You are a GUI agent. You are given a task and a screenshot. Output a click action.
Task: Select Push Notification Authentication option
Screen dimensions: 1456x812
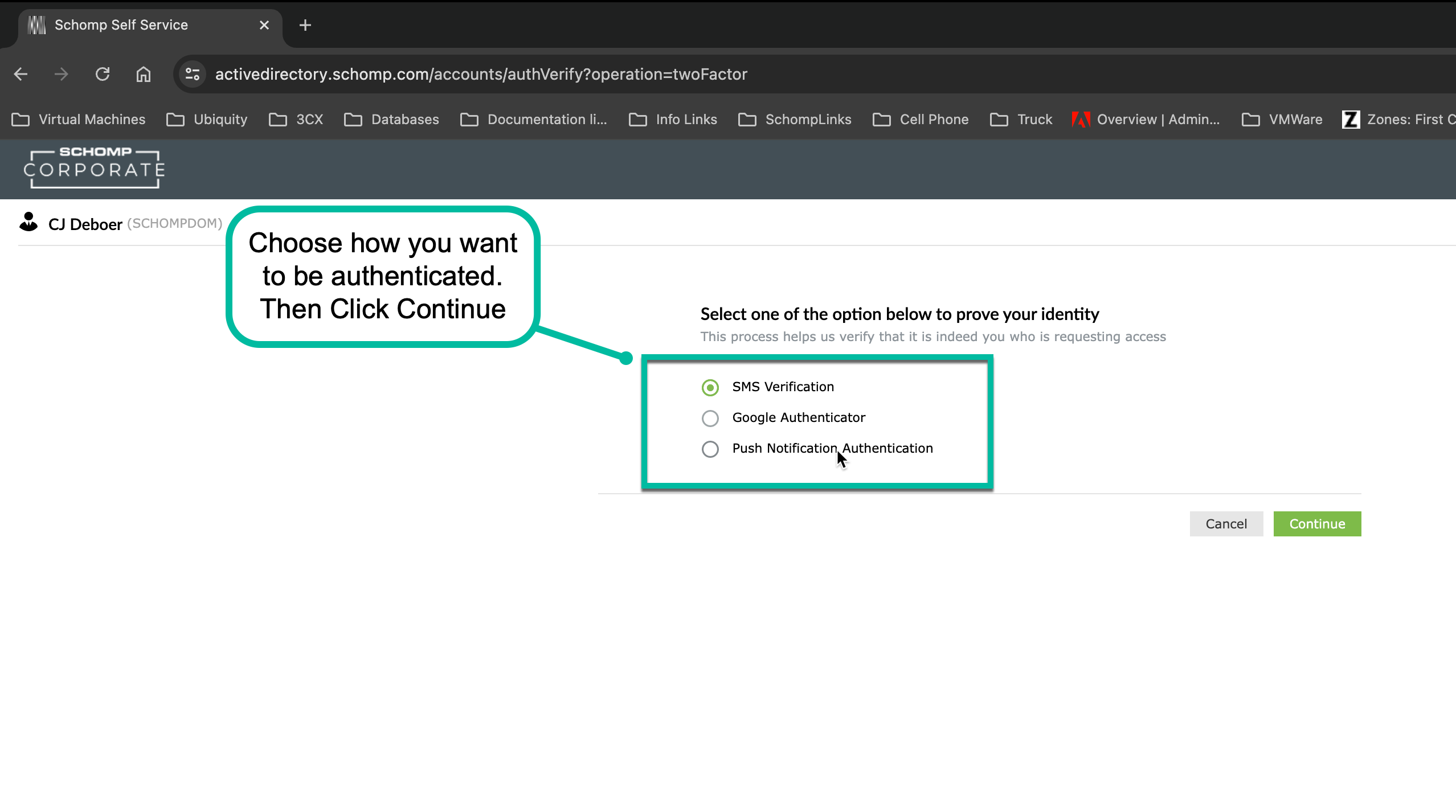pos(710,449)
